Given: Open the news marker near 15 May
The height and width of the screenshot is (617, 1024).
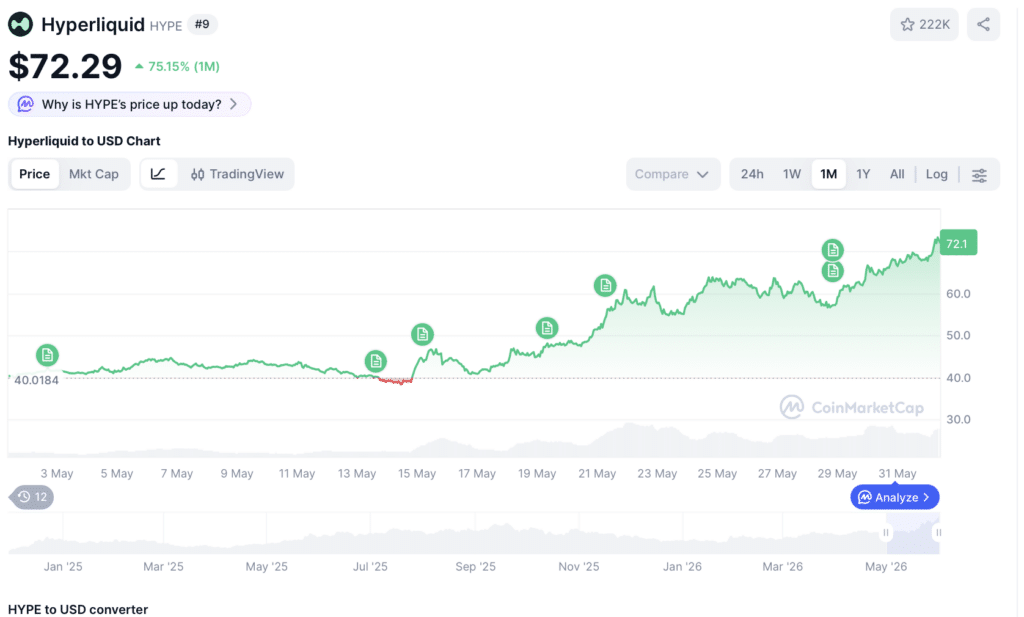Looking at the screenshot, I should click(x=423, y=335).
